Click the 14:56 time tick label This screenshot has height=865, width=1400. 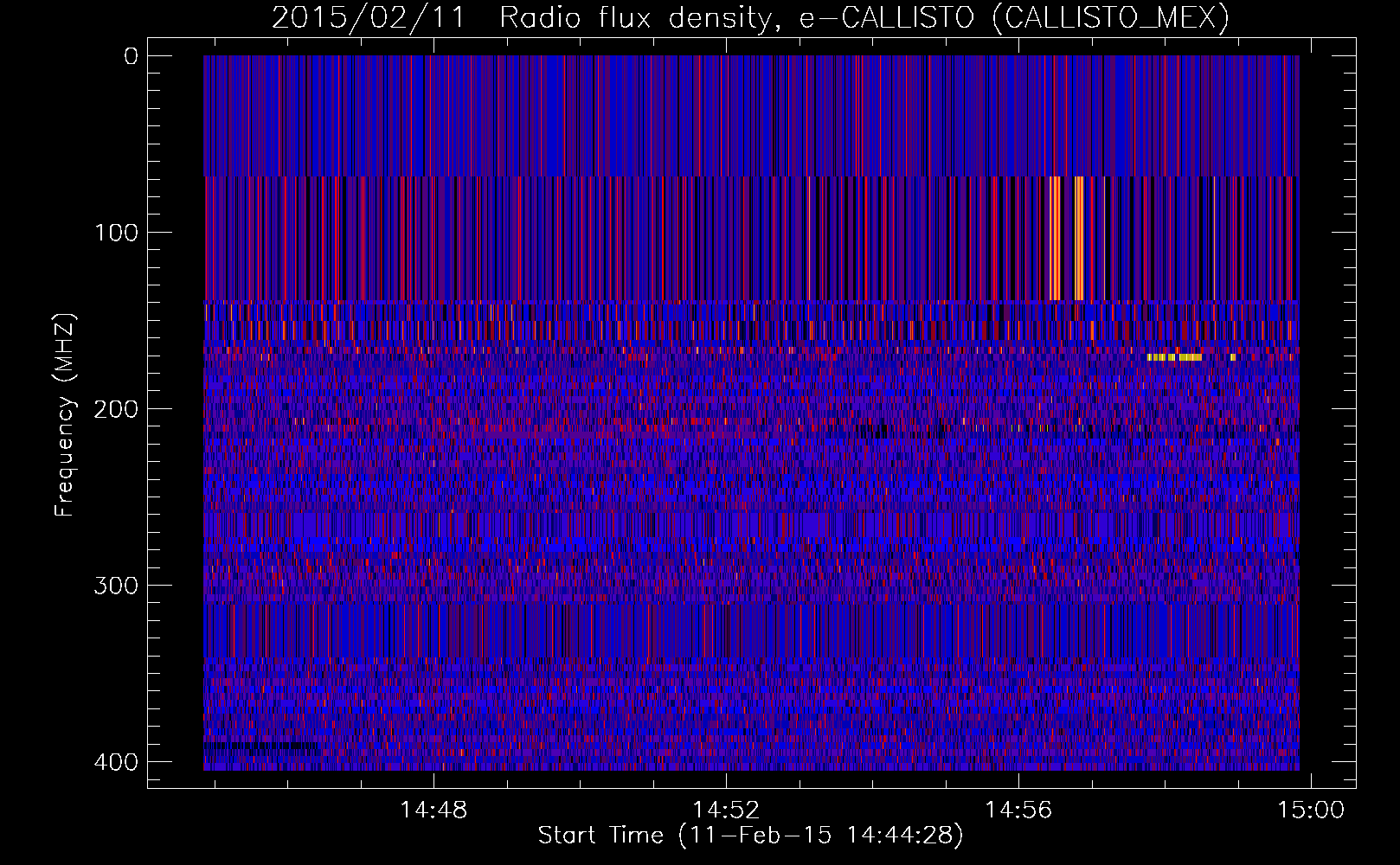click(x=1018, y=811)
